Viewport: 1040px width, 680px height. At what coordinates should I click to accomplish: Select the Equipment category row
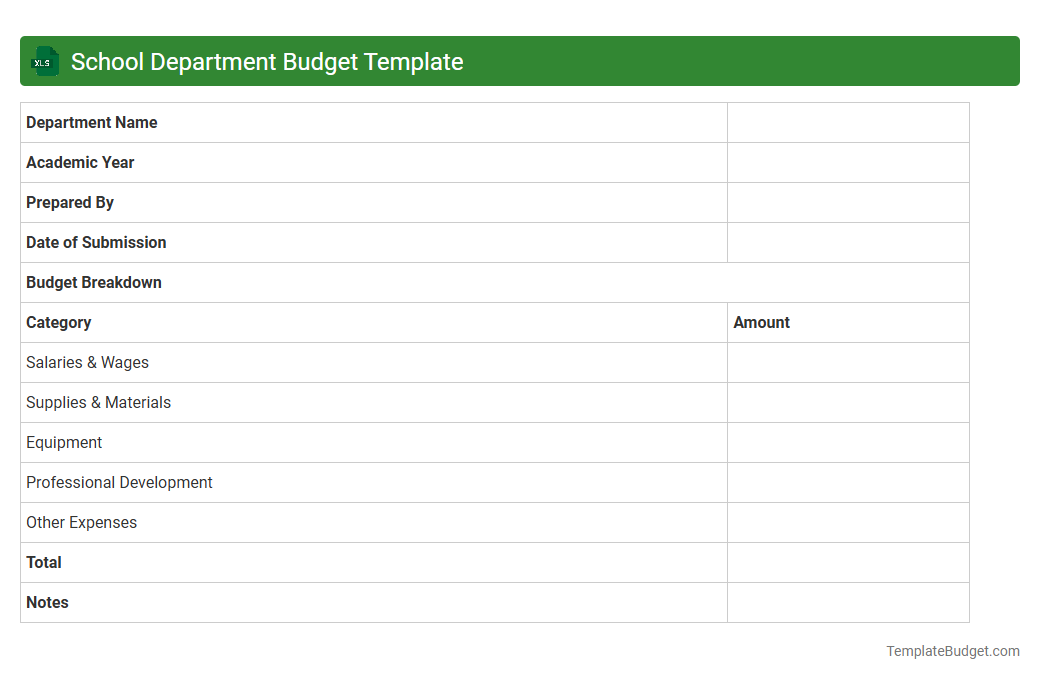(64, 442)
